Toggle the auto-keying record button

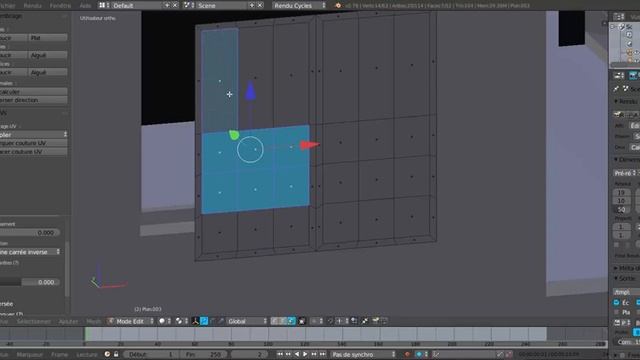(x=407, y=354)
